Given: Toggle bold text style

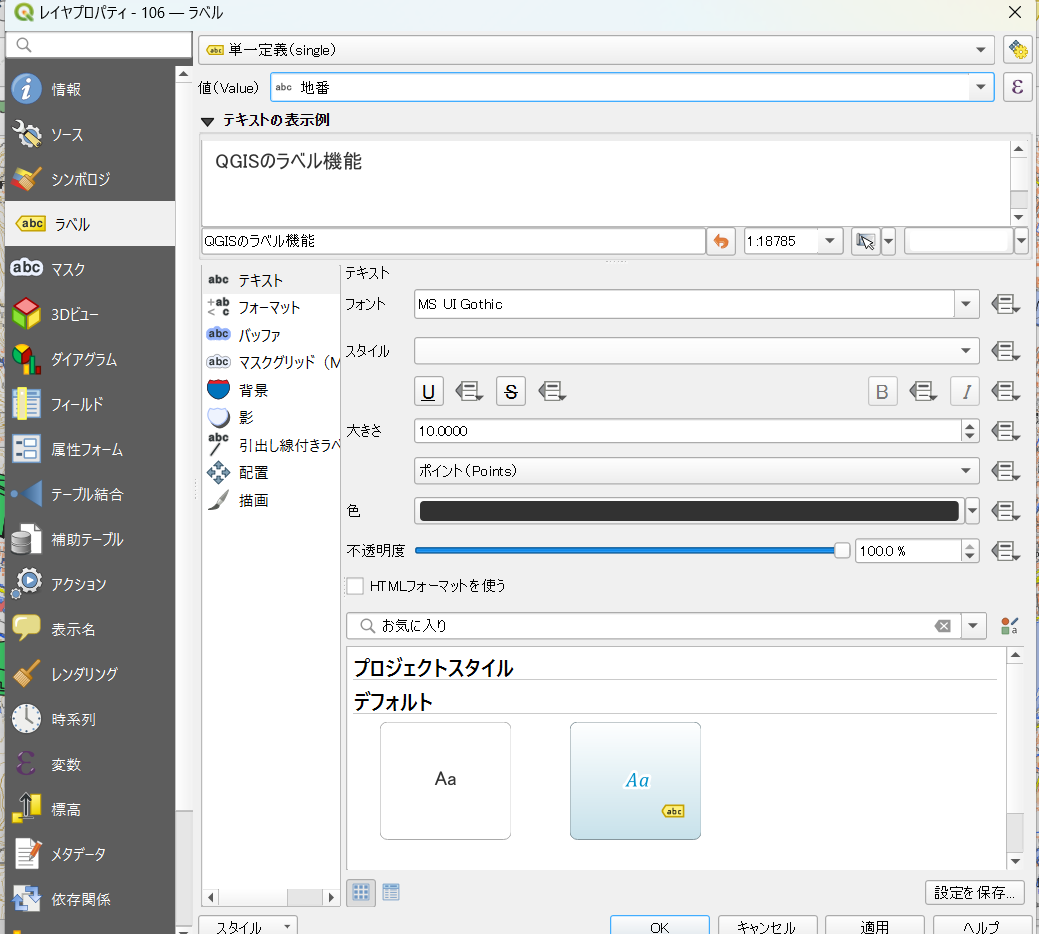Looking at the screenshot, I should [x=883, y=391].
